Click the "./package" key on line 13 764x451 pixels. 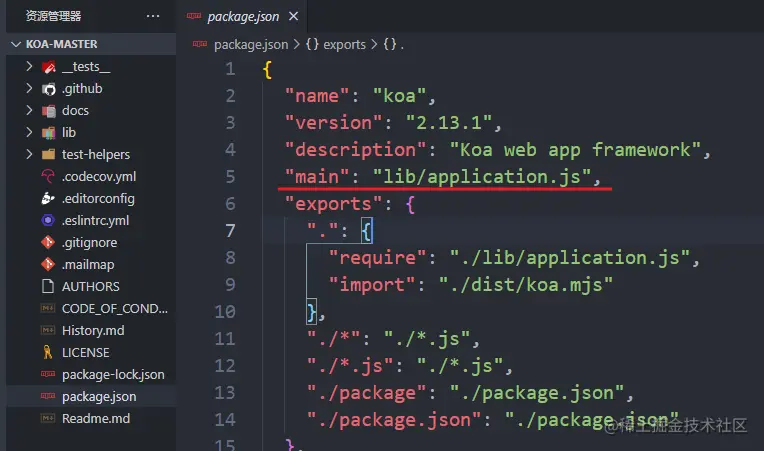[x=368, y=393]
